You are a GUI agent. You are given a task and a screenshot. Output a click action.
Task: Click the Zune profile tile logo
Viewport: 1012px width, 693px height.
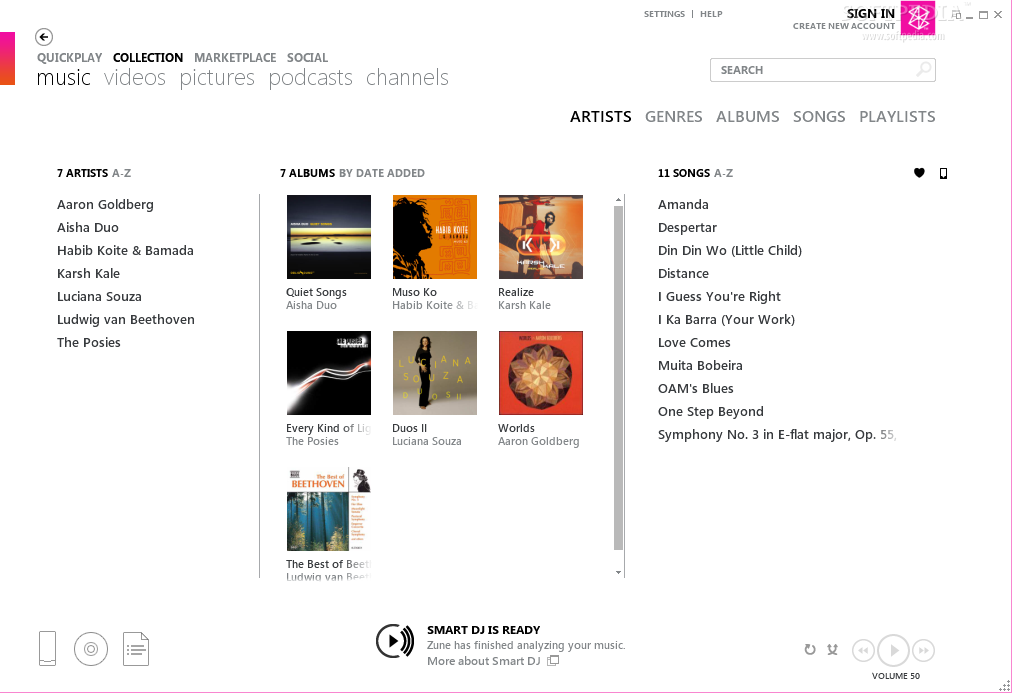(x=917, y=17)
